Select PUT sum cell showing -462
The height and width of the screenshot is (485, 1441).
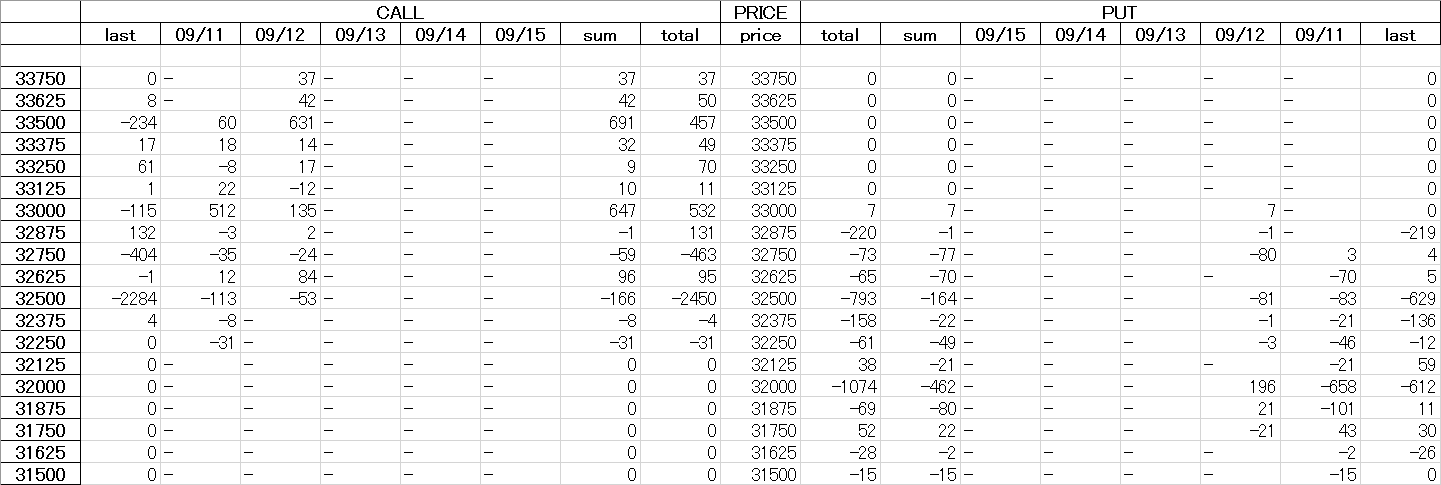point(920,386)
